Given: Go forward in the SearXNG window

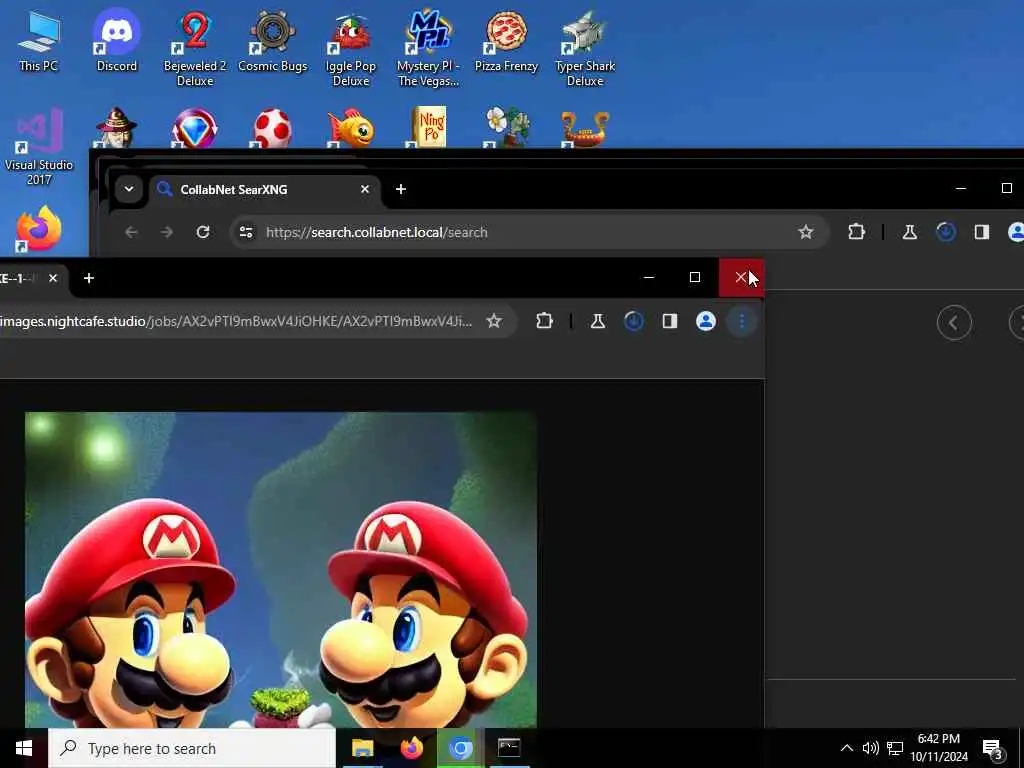Looking at the screenshot, I should pos(167,232).
